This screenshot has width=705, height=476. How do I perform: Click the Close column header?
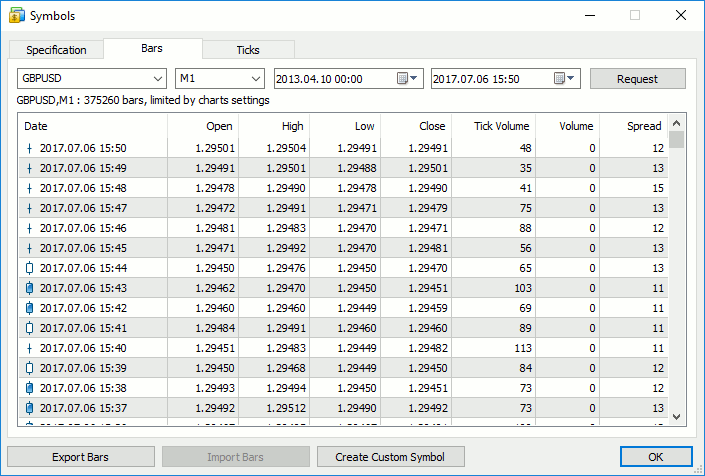pos(416,126)
